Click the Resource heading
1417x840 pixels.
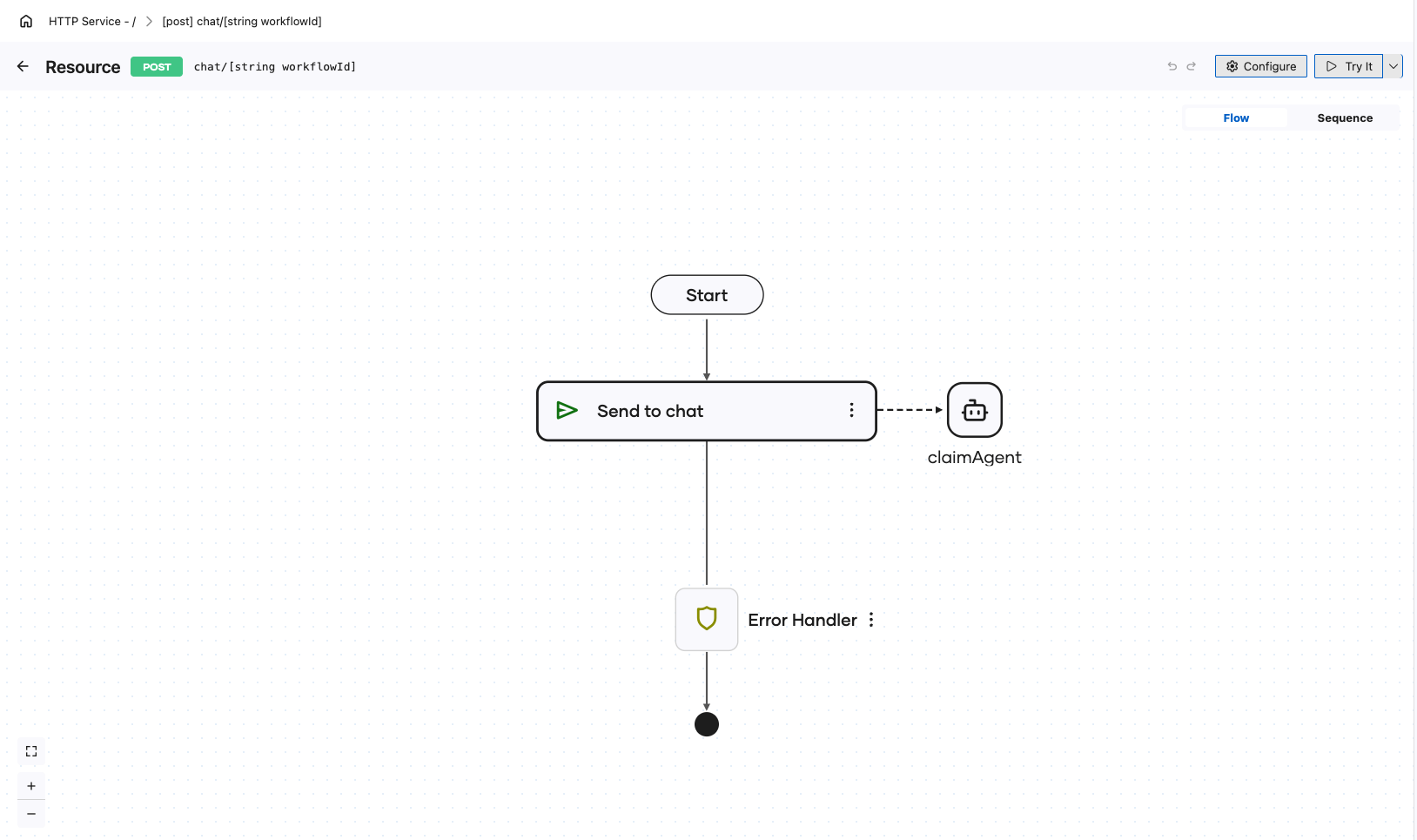point(83,67)
